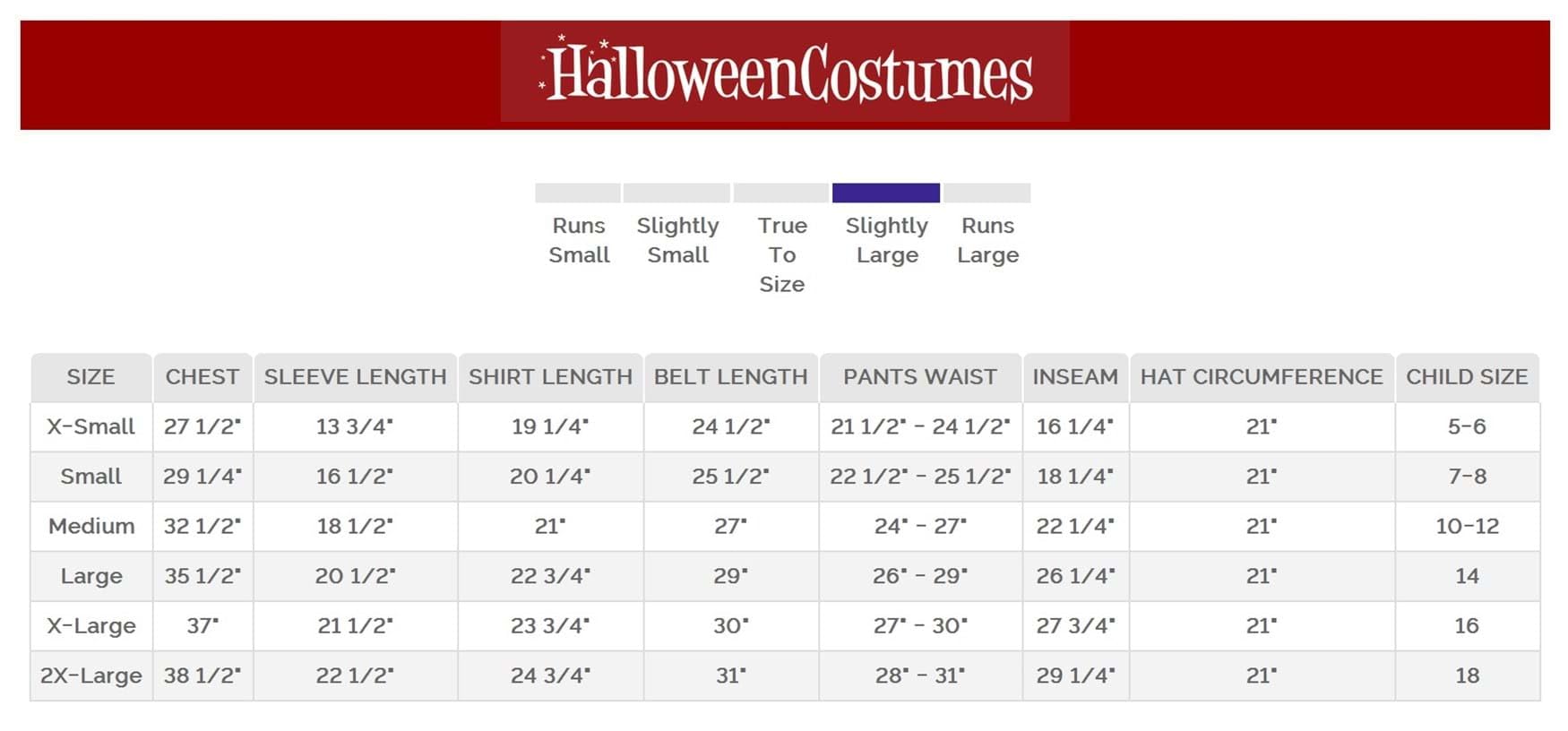Click the Medium size row label
Screen dimensions: 1568x731
coord(90,526)
